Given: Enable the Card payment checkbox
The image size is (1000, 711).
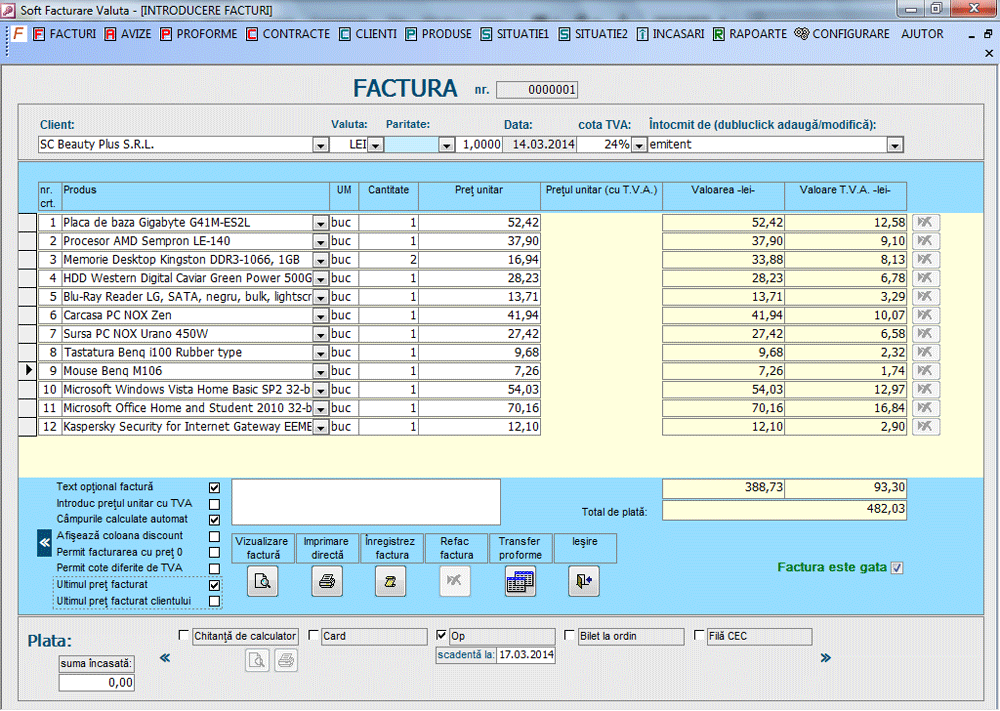Looking at the screenshot, I should coord(314,635).
